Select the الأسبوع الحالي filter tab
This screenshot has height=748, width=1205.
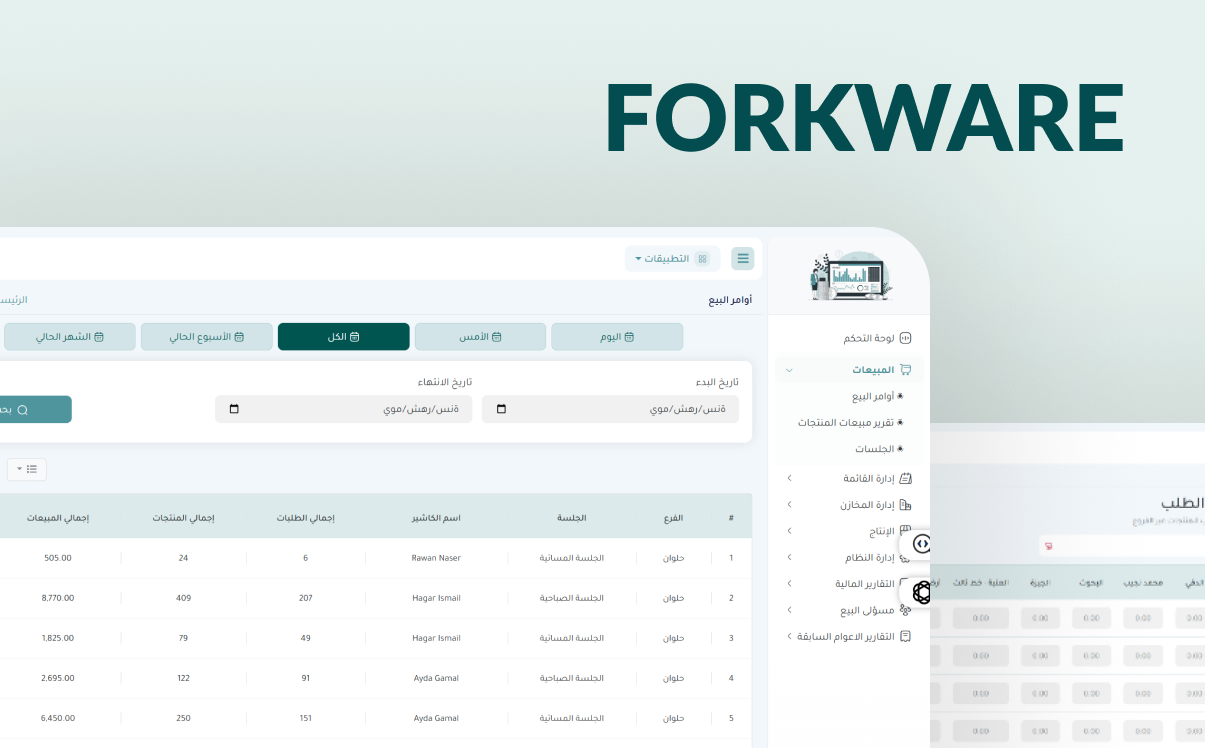(207, 337)
